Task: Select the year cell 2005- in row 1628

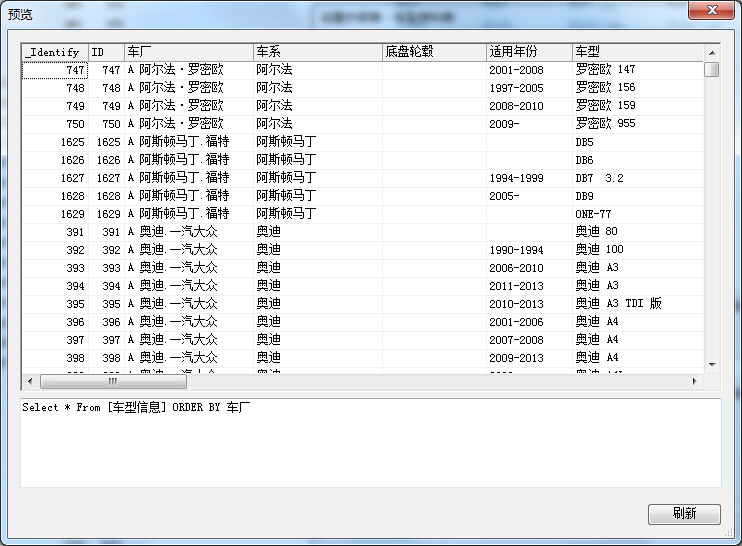Action: pos(530,196)
